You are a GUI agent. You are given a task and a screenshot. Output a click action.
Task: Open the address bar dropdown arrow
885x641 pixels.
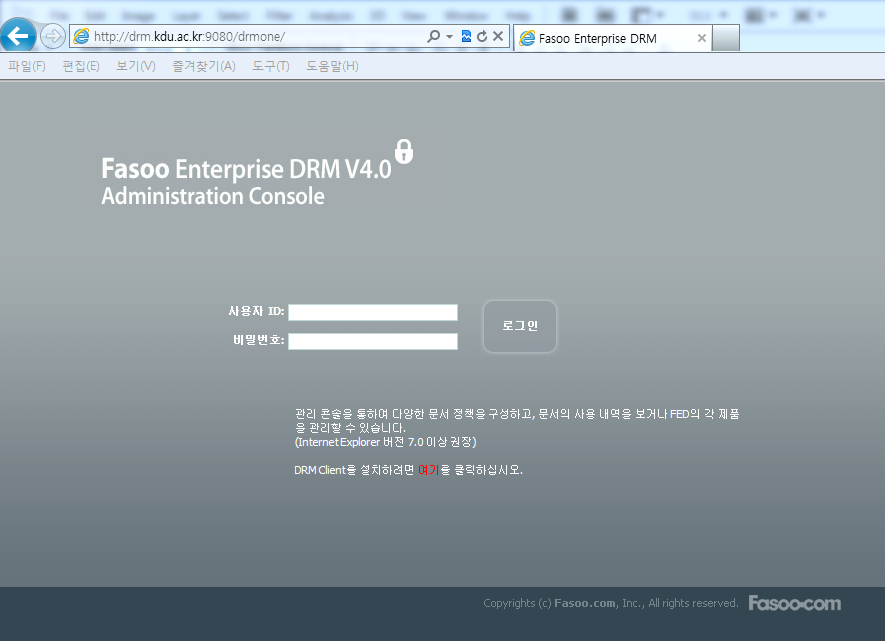click(449, 37)
